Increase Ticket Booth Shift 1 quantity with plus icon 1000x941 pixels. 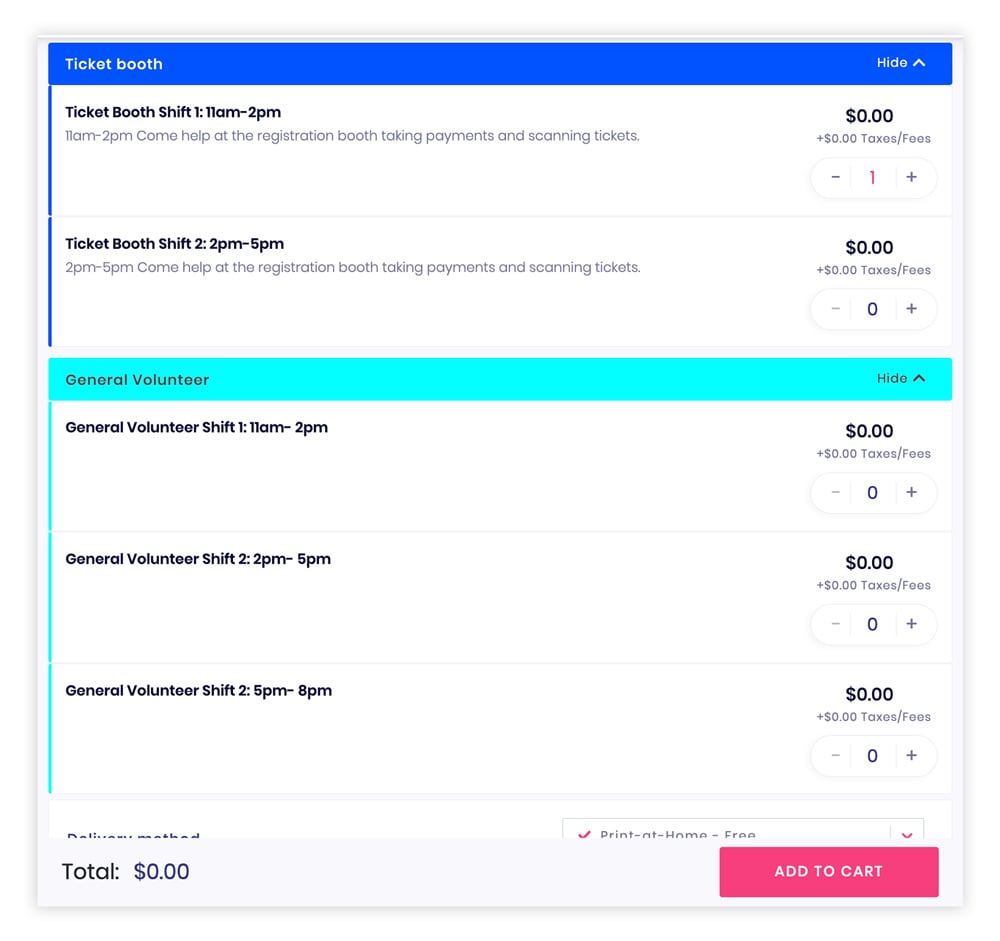[x=911, y=177]
